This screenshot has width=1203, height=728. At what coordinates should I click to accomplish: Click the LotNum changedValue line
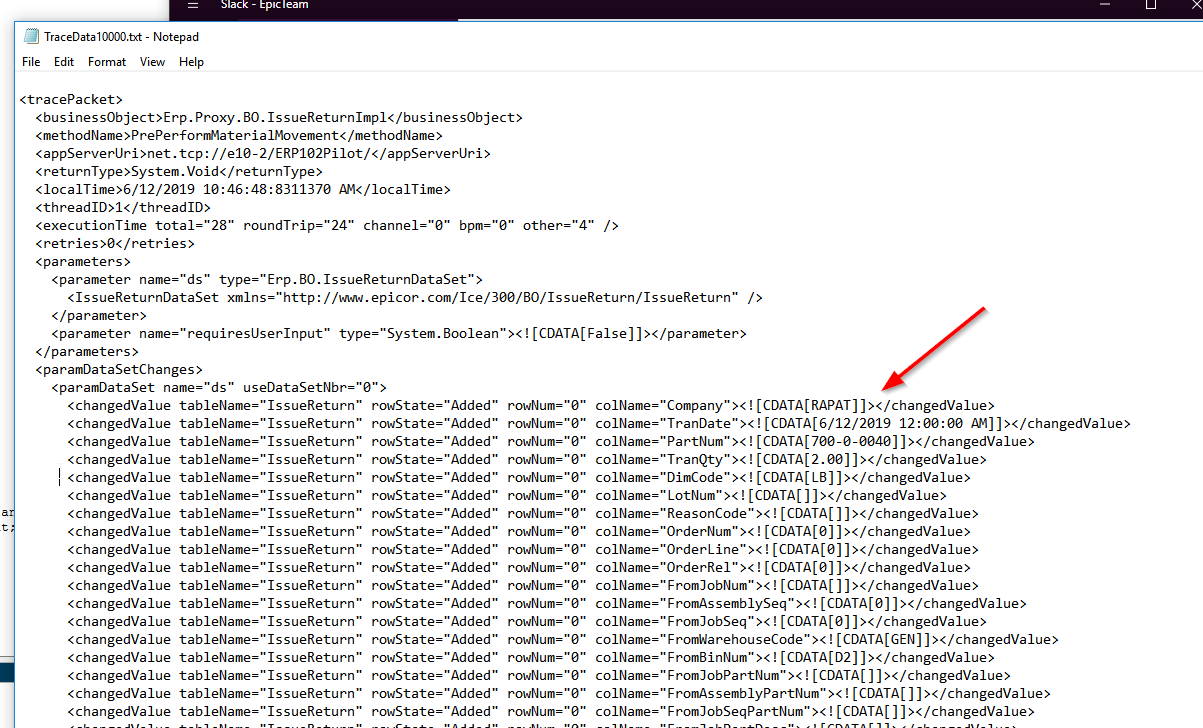(x=507, y=496)
